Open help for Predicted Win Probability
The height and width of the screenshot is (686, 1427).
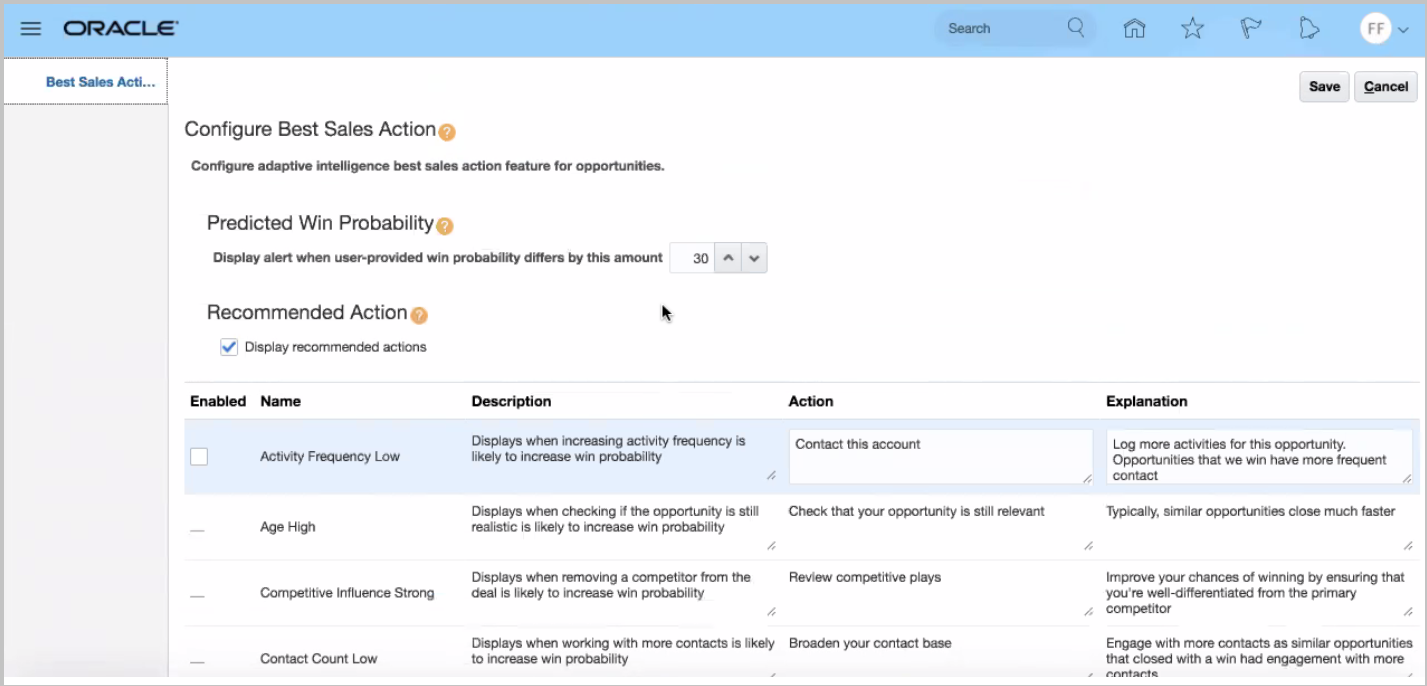click(x=443, y=227)
